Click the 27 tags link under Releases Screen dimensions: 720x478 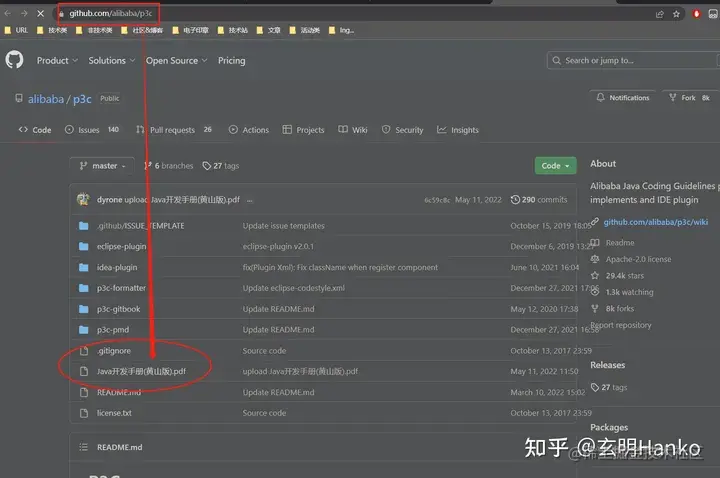[x=609, y=388]
